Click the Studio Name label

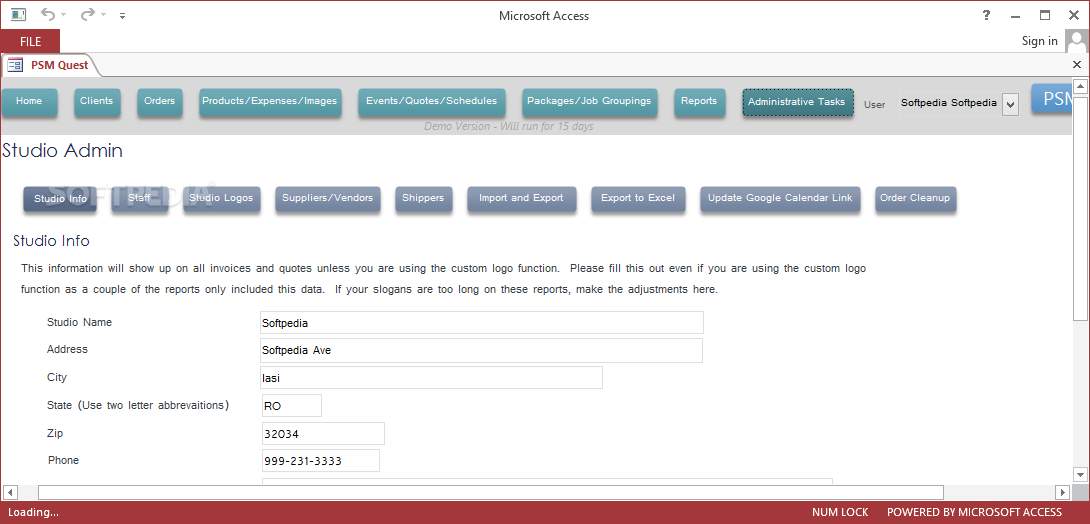(79, 322)
